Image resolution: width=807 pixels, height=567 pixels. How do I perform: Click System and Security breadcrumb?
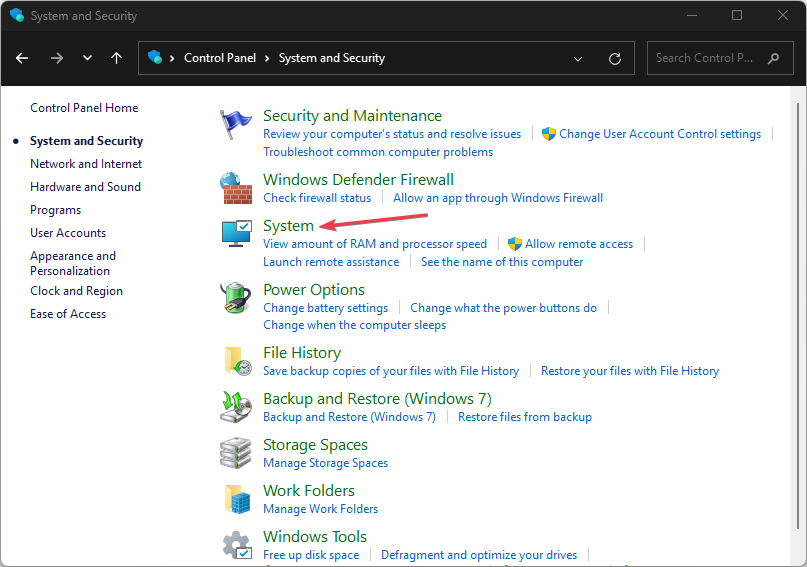[x=331, y=58]
